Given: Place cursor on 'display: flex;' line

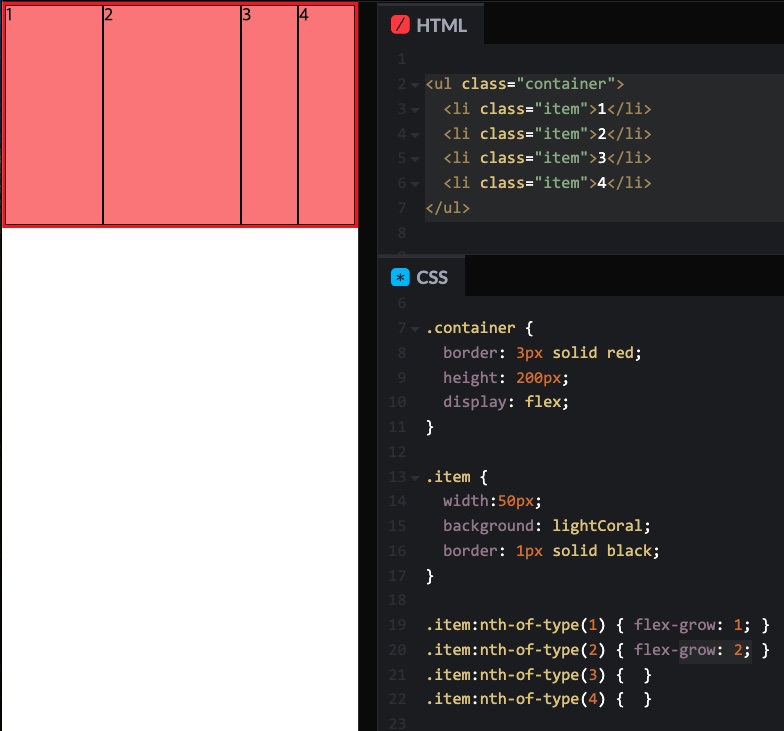Looking at the screenshot, I should point(506,402).
